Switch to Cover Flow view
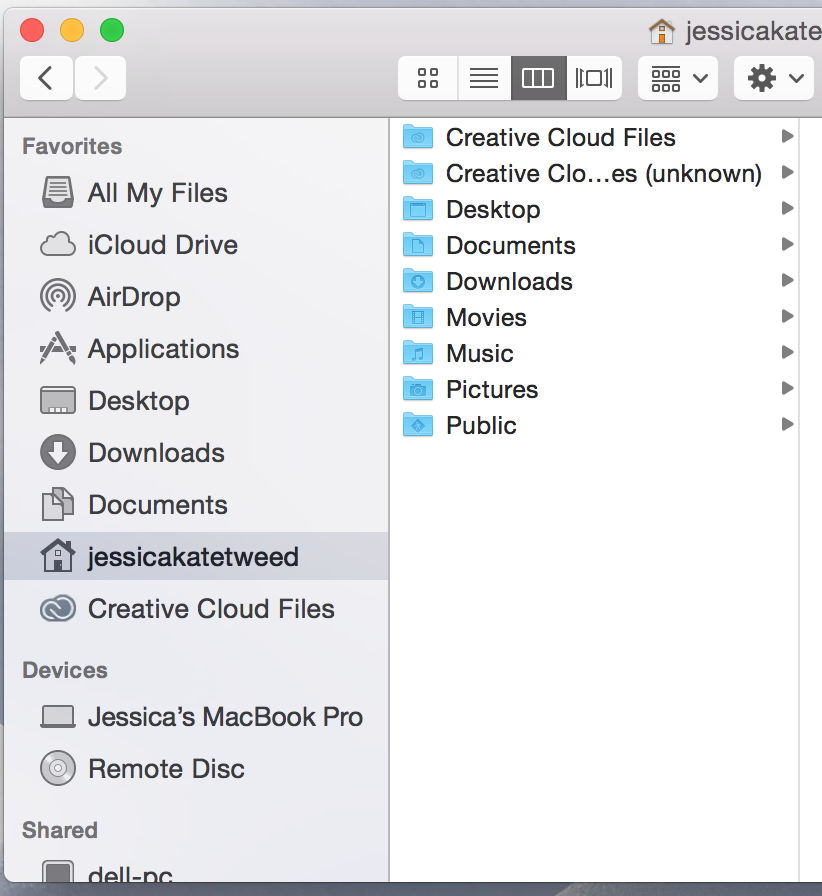Viewport: 822px width, 896px height. pyautogui.click(x=594, y=78)
